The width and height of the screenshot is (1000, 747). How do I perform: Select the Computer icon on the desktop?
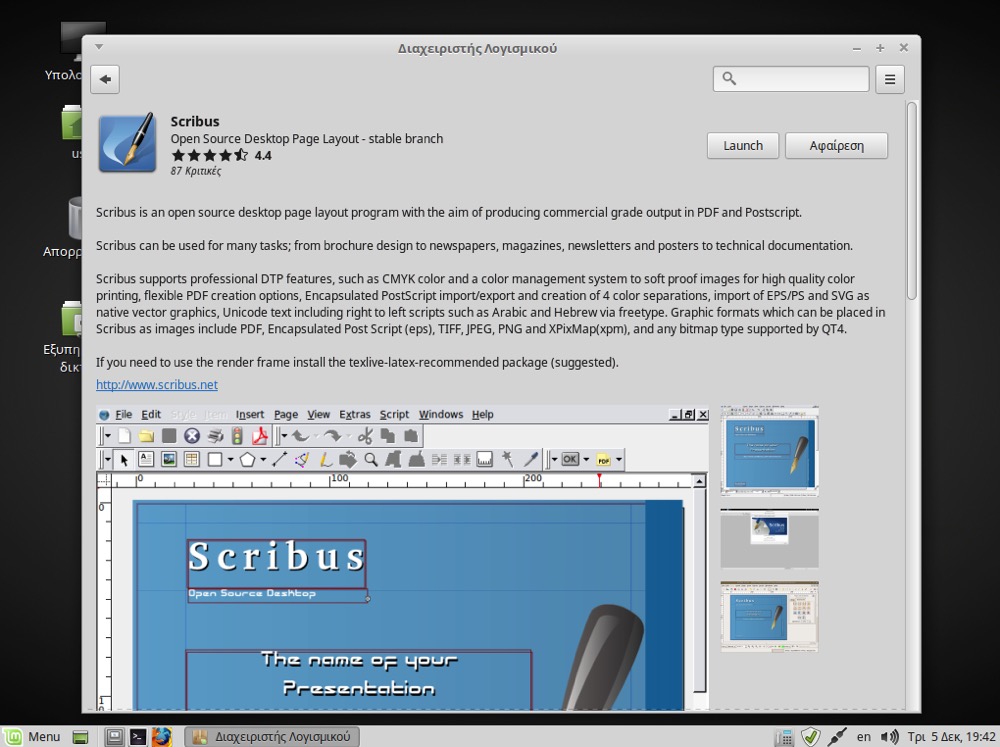pyautogui.click(x=71, y=40)
